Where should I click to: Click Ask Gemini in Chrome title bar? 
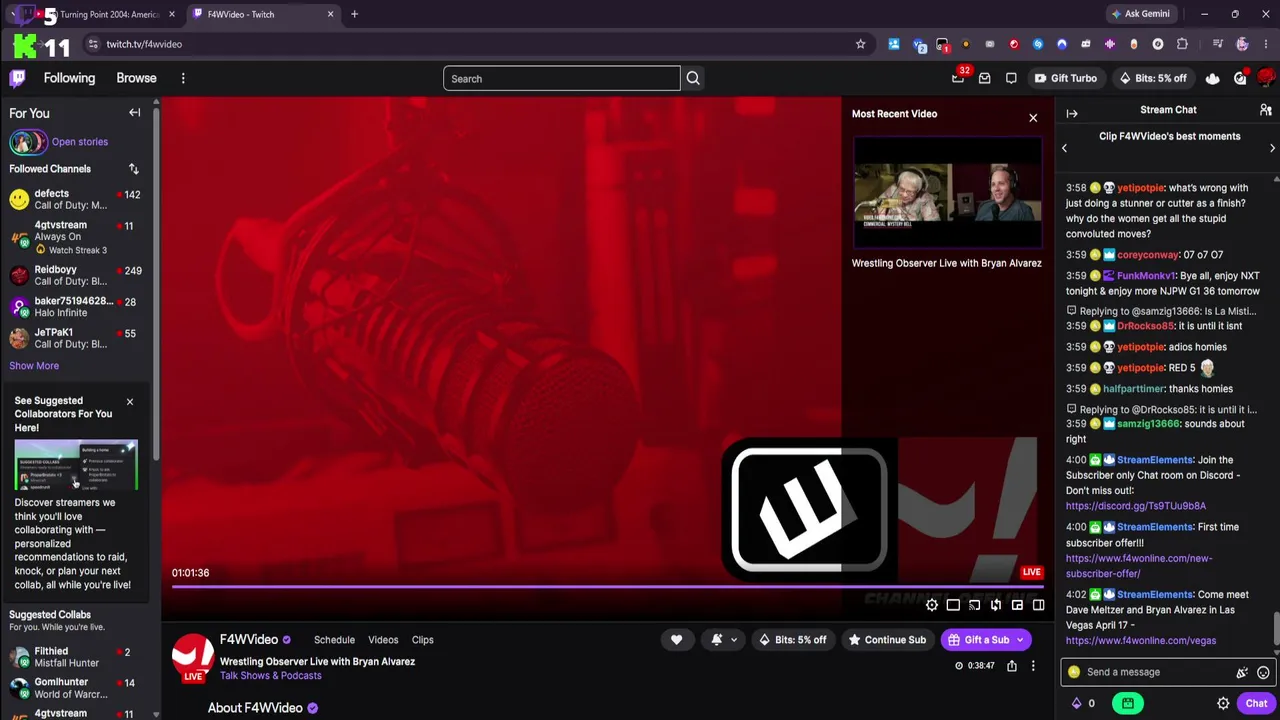coord(1140,14)
